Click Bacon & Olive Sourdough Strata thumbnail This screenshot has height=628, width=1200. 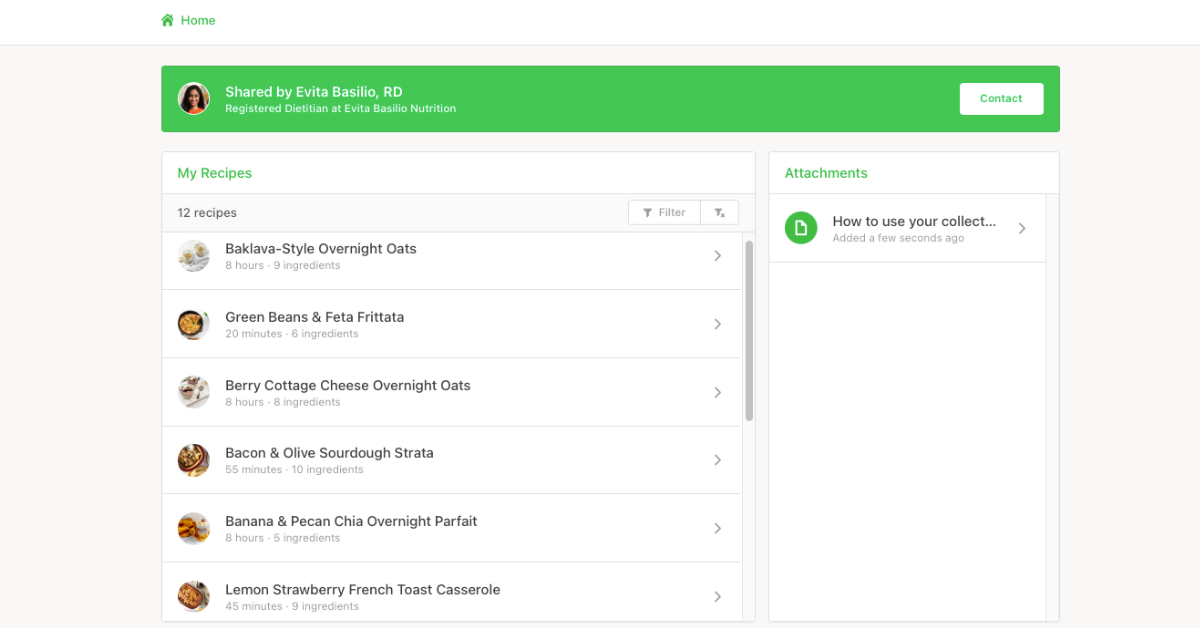coord(194,460)
